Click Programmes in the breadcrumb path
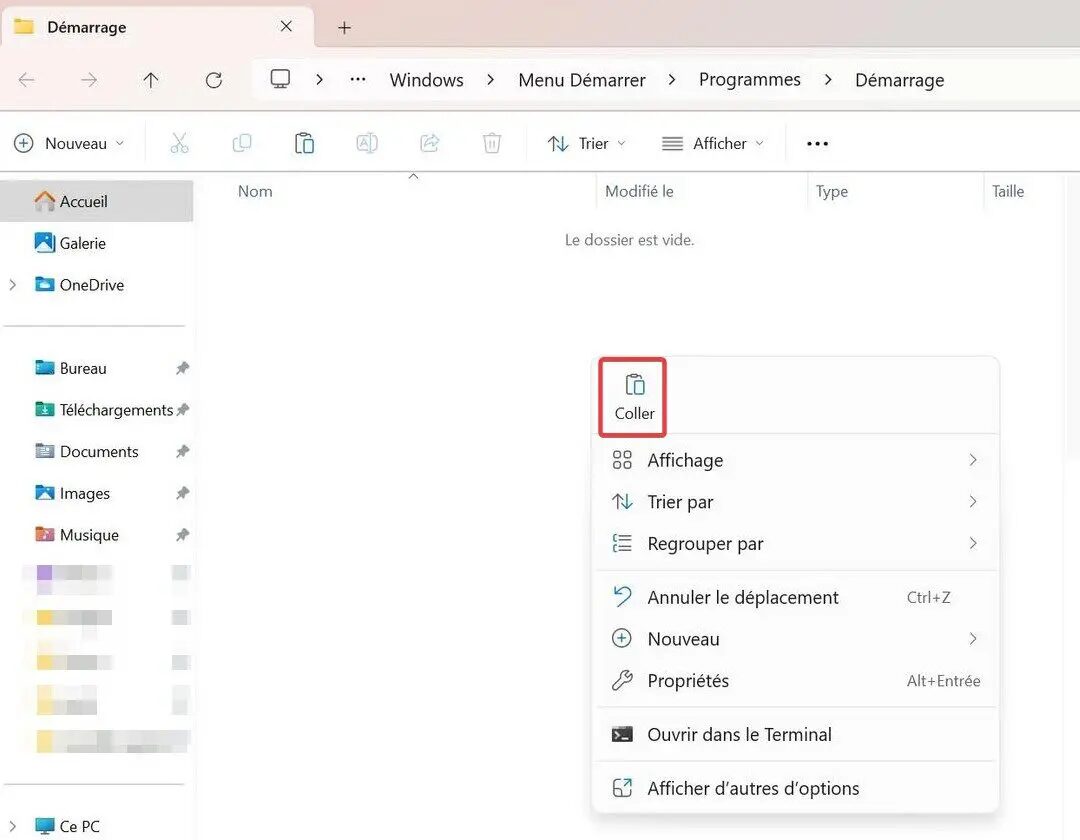This screenshot has height=840, width=1080. pyautogui.click(x=749, y=80)
